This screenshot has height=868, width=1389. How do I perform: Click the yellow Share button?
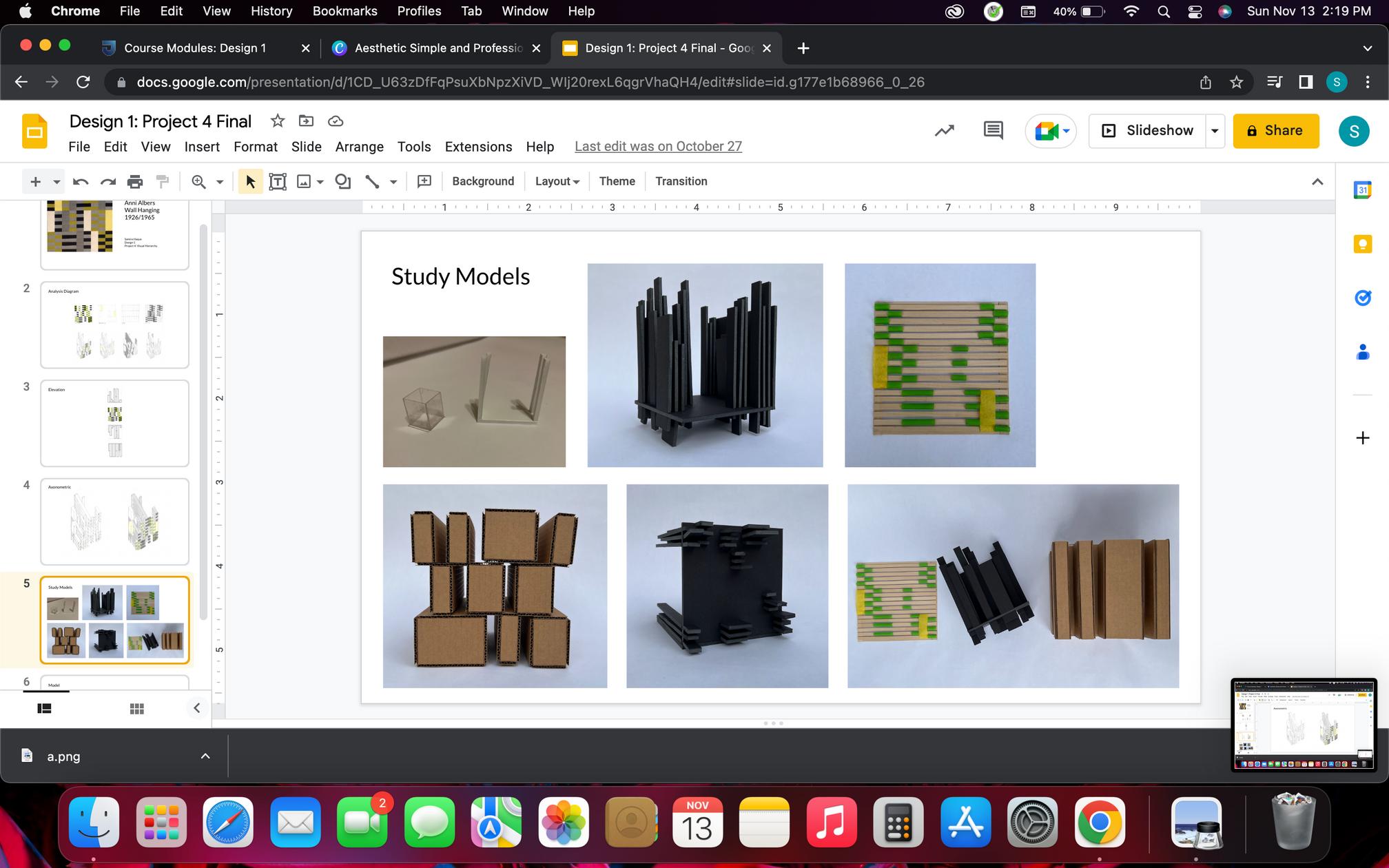(1275, 131)
